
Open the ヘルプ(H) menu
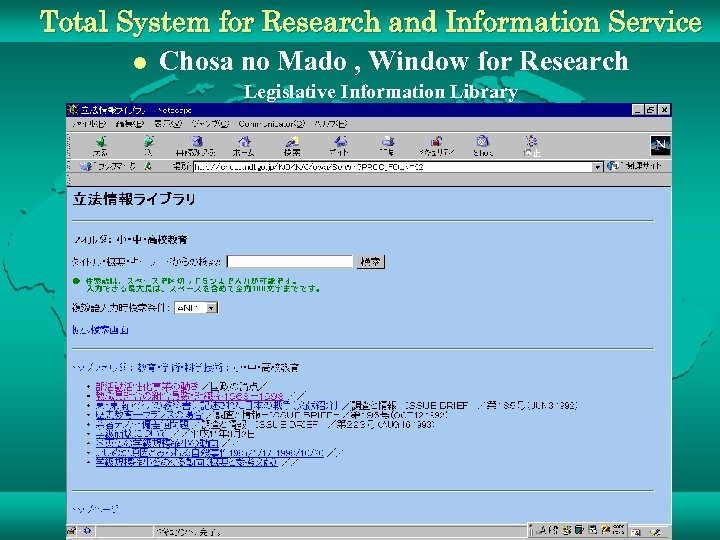pyautogui.click(x=331, y=124)
